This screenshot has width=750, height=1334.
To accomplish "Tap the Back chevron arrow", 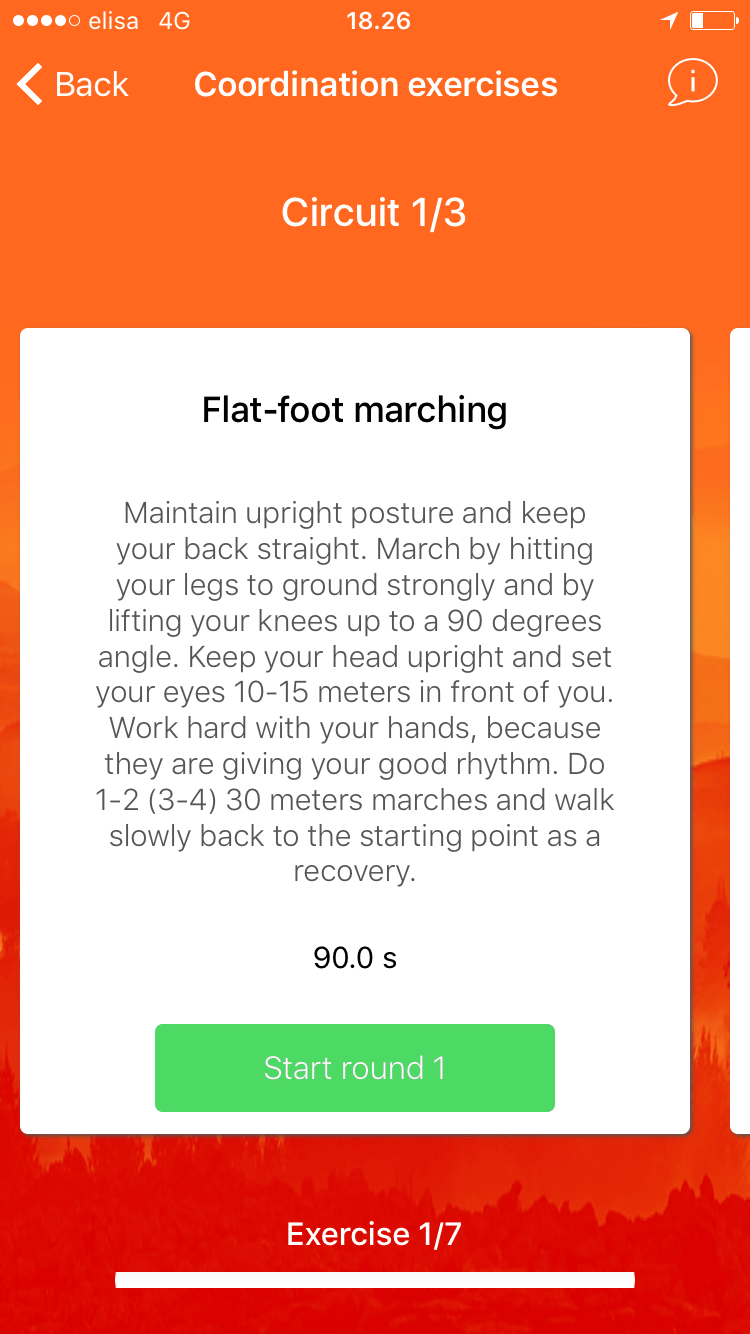I will coord(30,84).
